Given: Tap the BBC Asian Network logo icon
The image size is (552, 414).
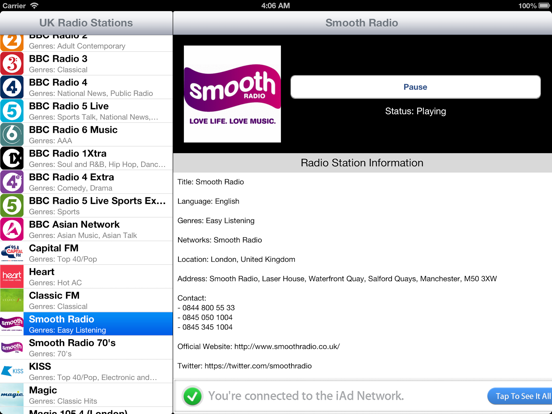Looking at the screenshot, I should 12,229.
